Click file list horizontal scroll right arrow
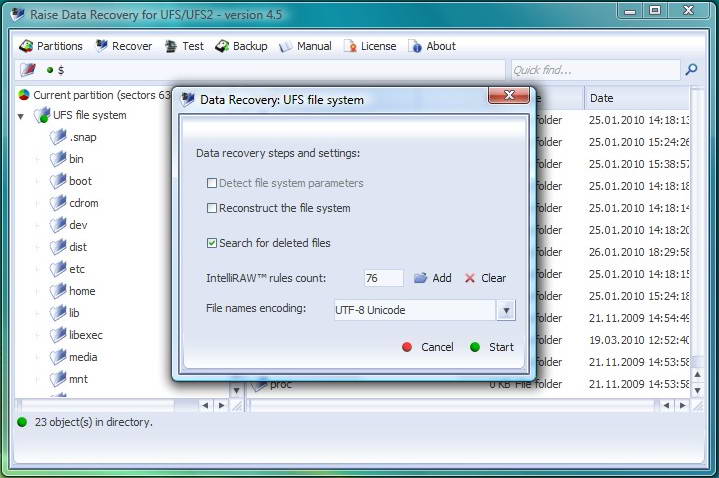Image resolution: width=719 pixels, height=478 pixels. pyautogui.click(x=683, y=405)
